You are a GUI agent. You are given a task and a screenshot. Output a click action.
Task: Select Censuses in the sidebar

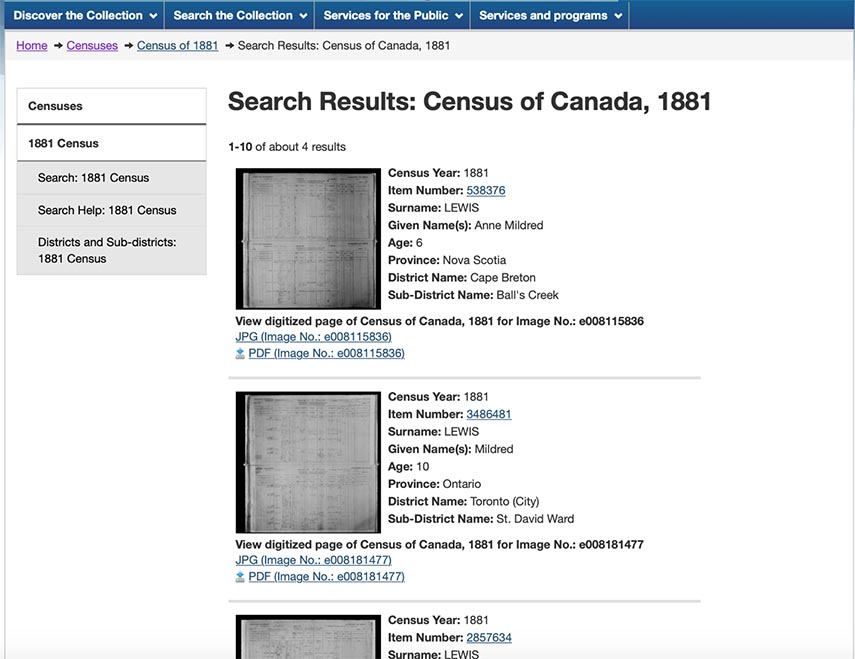pyautogui.click(x=111, y=106)
